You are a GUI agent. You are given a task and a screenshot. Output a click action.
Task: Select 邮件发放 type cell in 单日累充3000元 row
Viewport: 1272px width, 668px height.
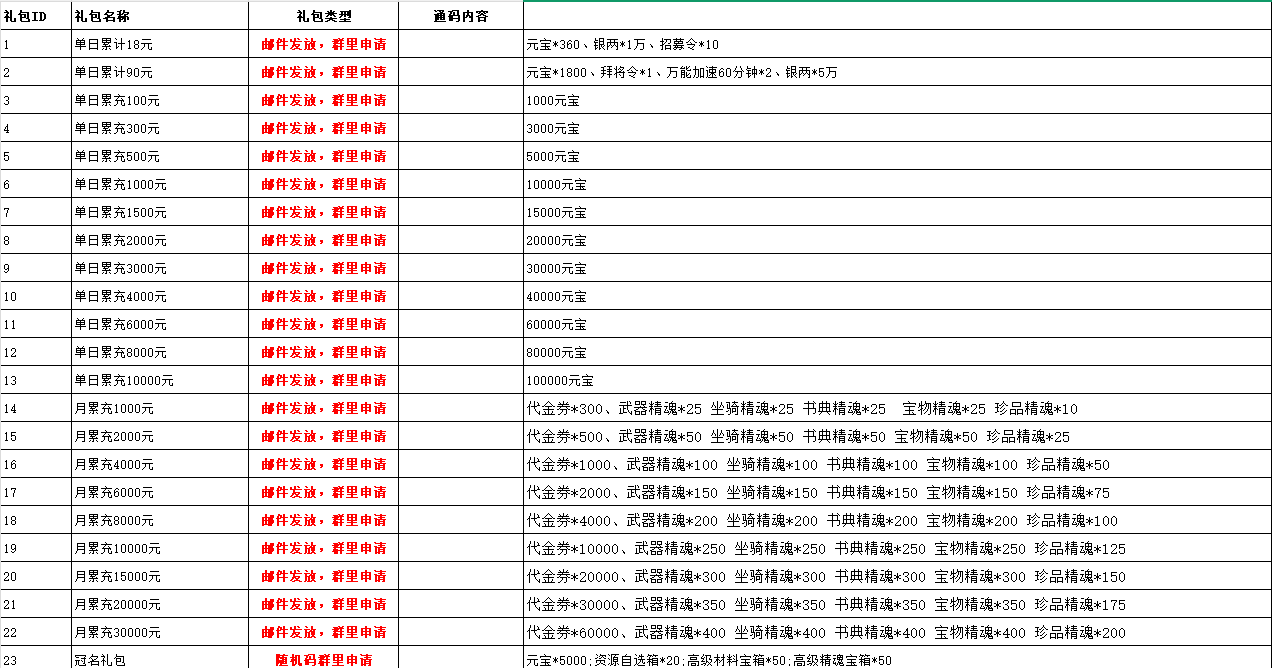click(324, 268)
